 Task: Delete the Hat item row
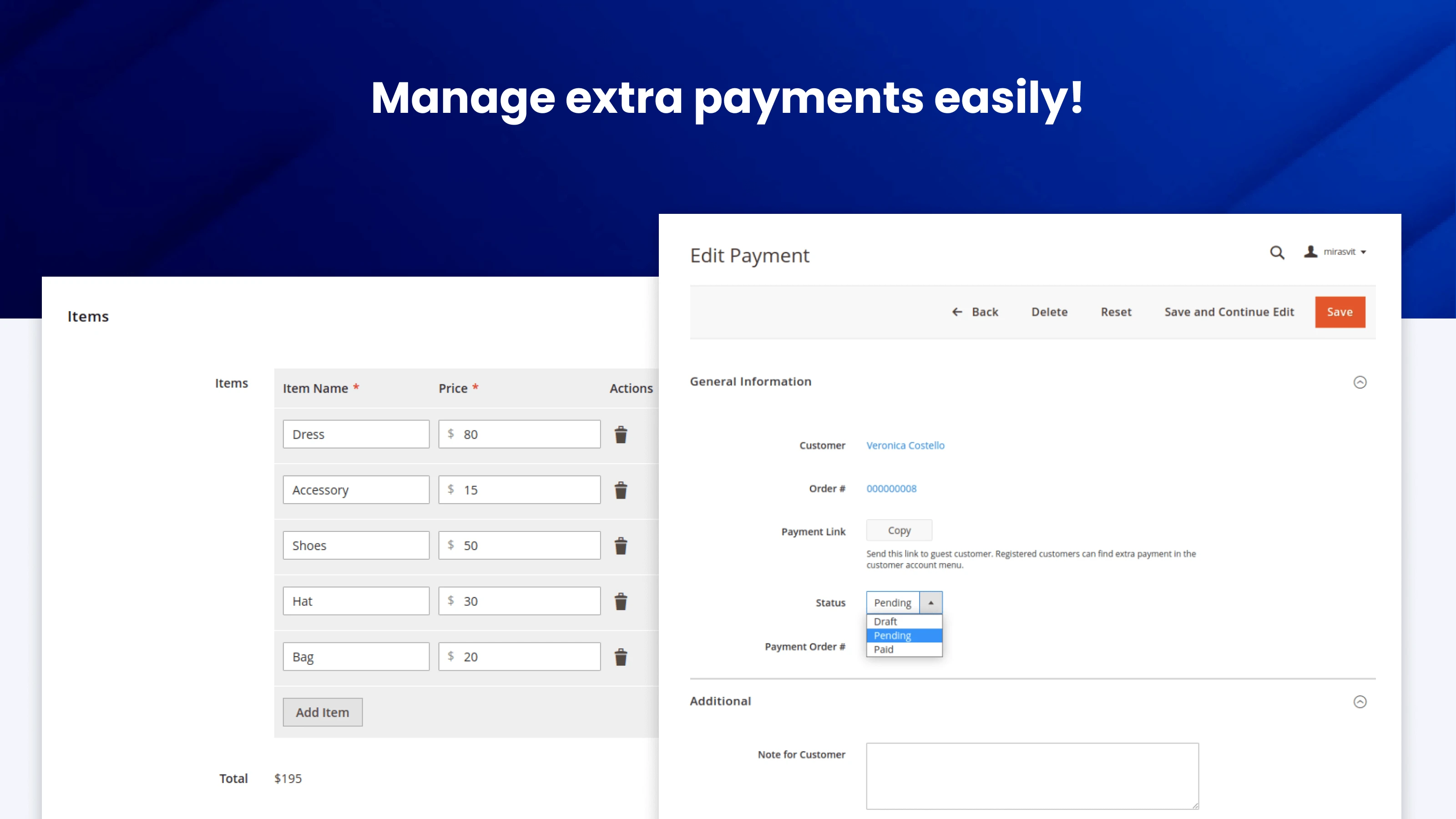621,602
